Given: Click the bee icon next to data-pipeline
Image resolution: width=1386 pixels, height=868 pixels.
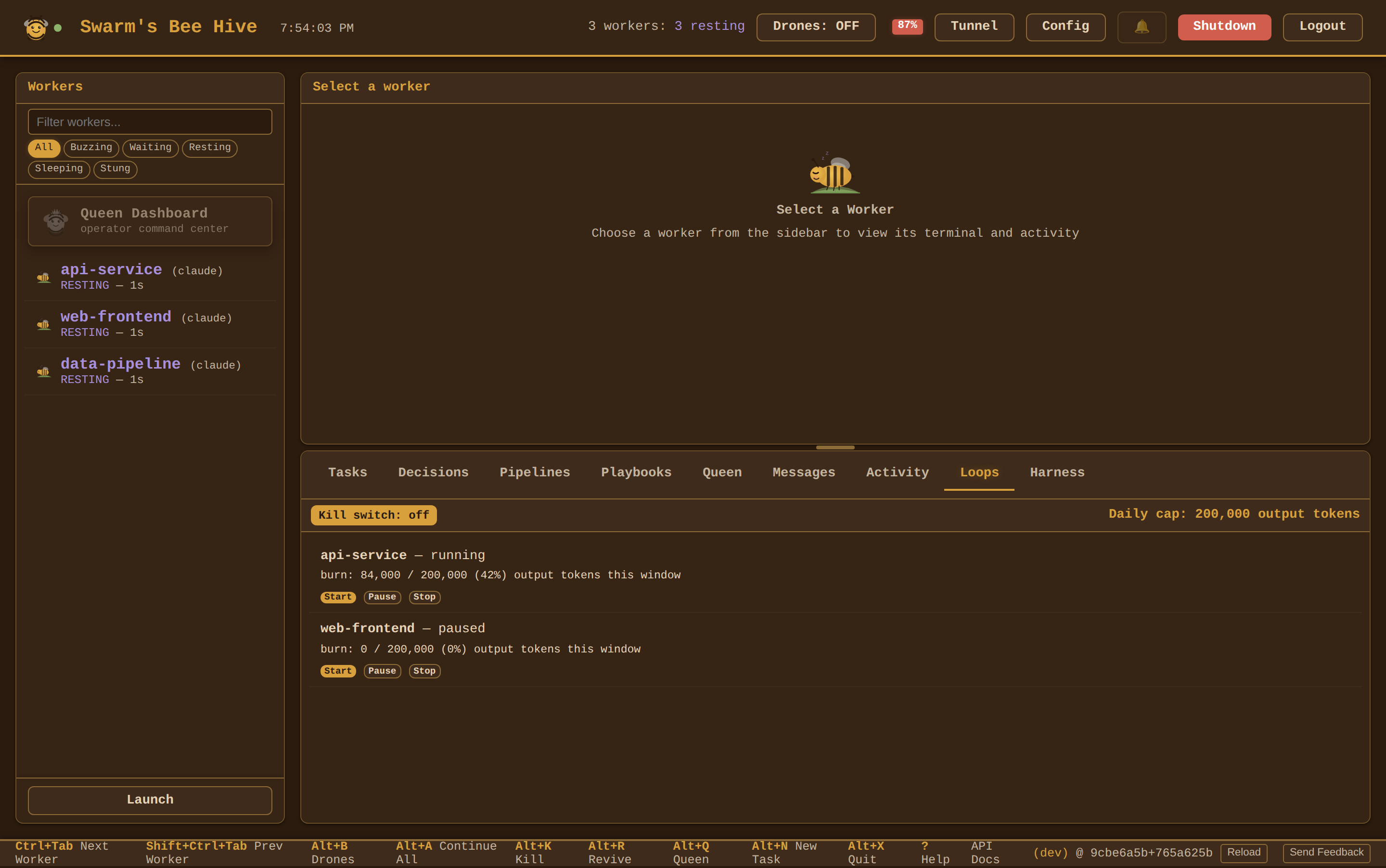Looking at the screenshot, I should 44,371.
